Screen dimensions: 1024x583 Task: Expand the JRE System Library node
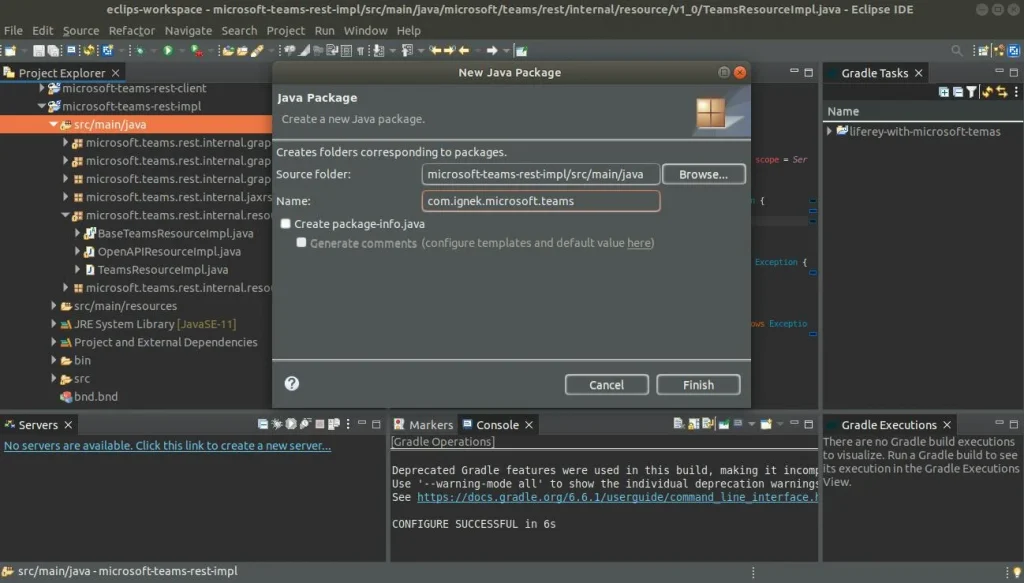(54, 324)
